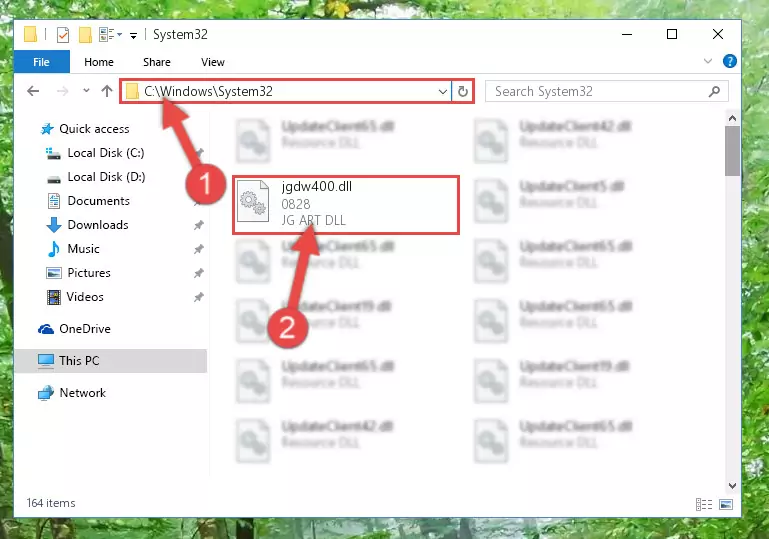
Task: Click the search magnifier icon
Action: click(x=714, y=91)
